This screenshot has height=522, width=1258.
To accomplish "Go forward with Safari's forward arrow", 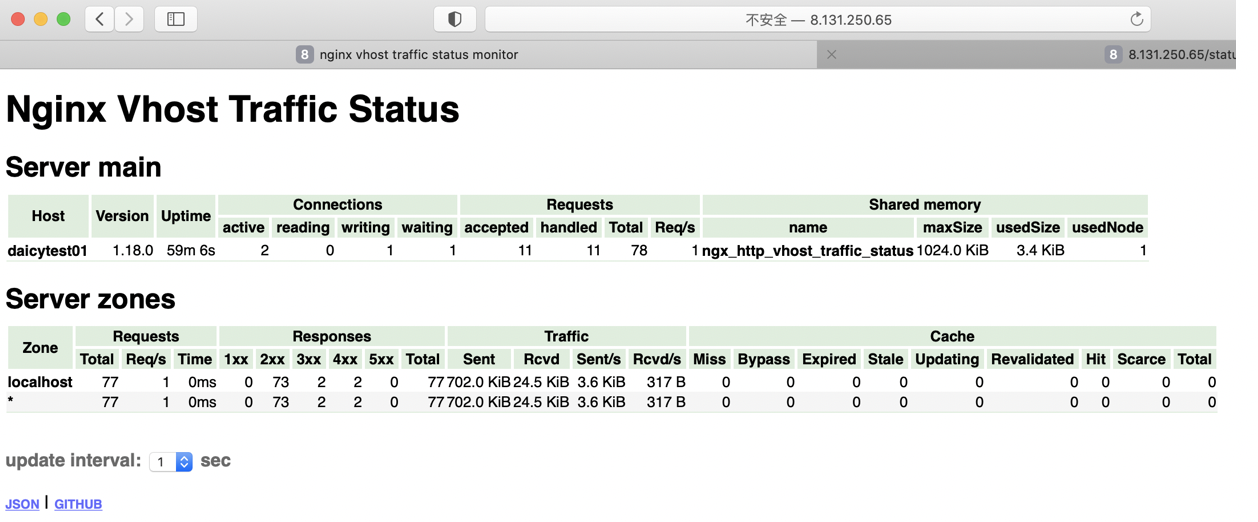I will coord(129,19).
